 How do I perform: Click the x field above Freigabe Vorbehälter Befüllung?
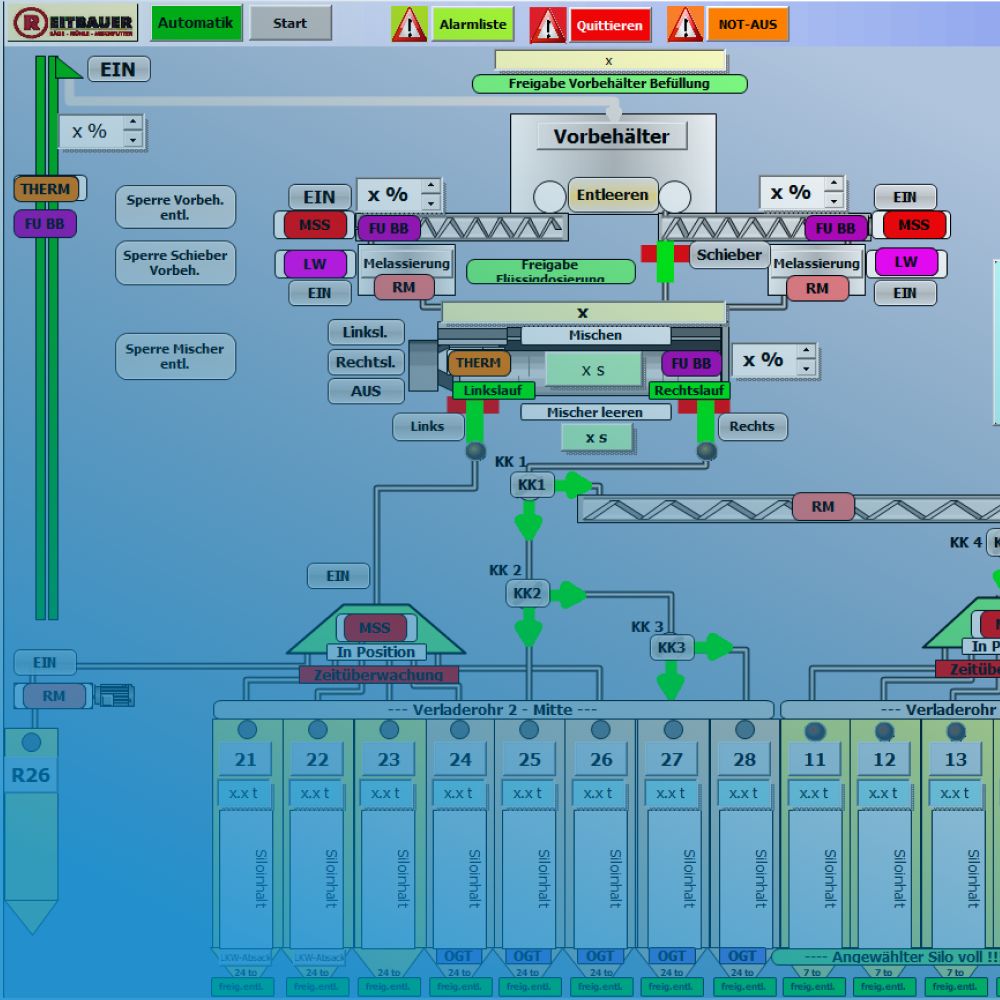609,61
